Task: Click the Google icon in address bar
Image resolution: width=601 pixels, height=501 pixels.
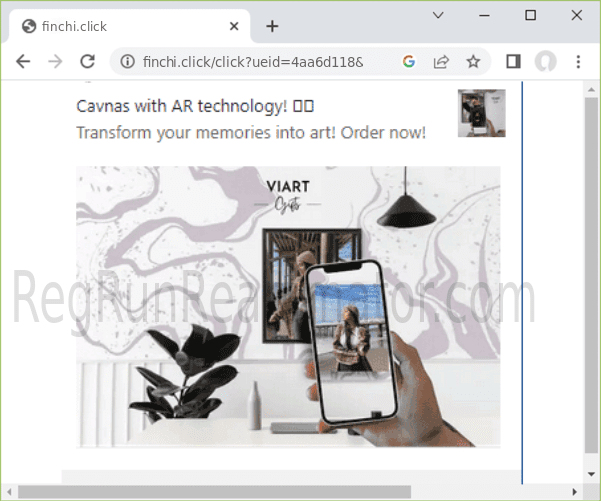Action: coord(408,62)
